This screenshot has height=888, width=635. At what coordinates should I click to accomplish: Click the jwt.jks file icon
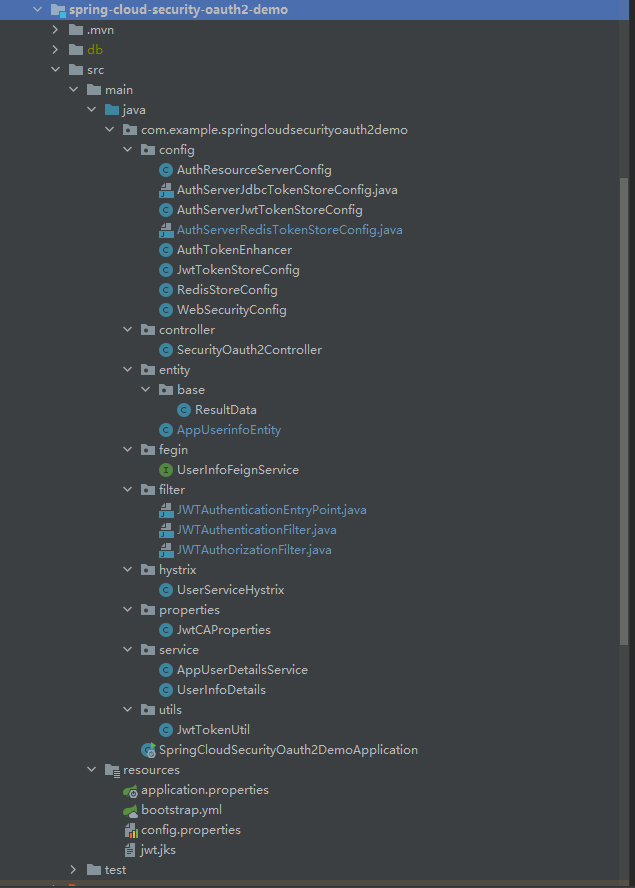130,850
